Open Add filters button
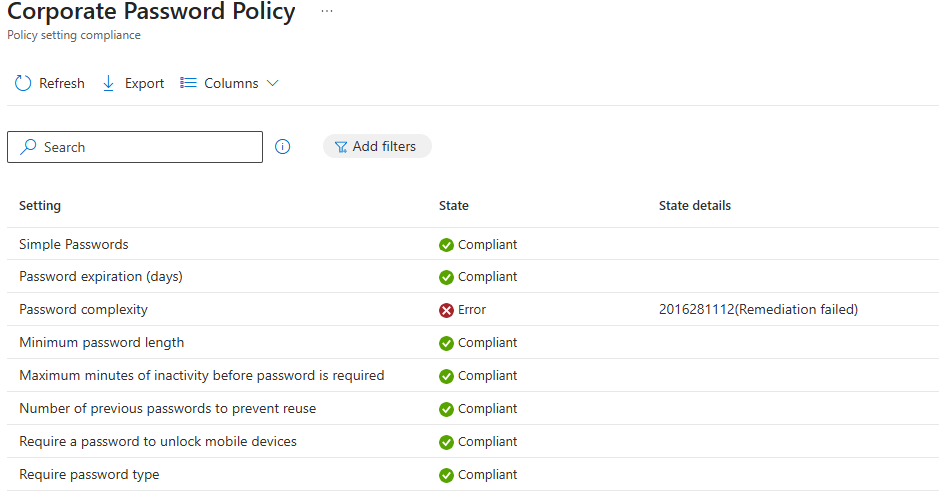This screenshot has width=939, height=501. coord(376,146)
